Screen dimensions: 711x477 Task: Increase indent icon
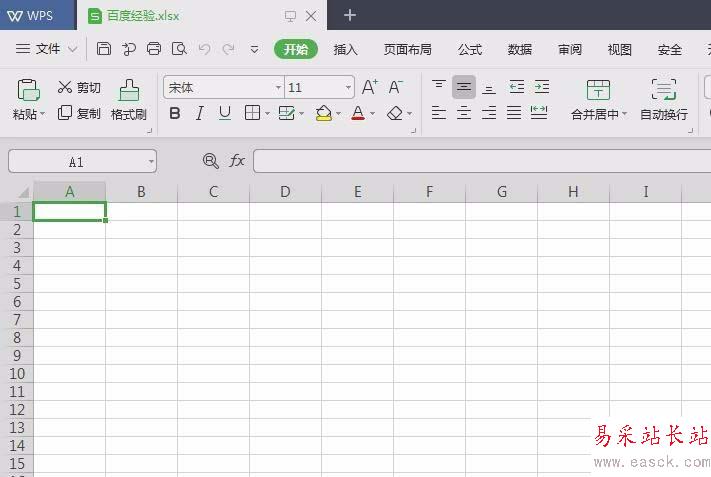click(541, 87)
